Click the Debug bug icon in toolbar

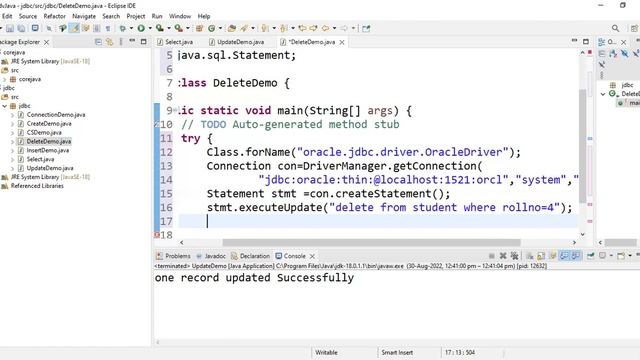point(122,28)
